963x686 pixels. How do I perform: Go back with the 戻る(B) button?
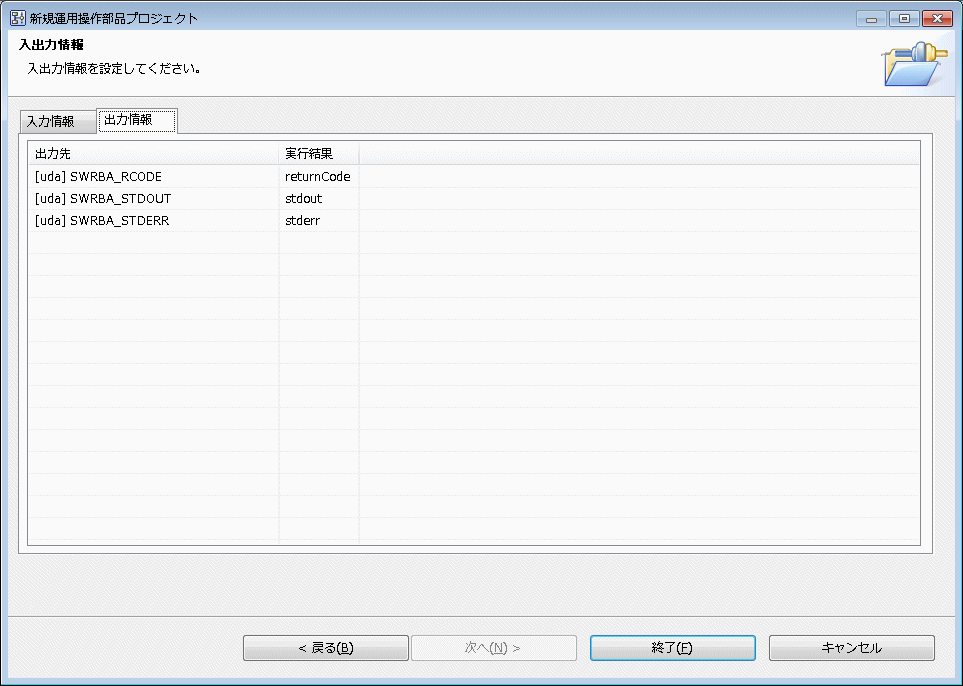[326, 648]
